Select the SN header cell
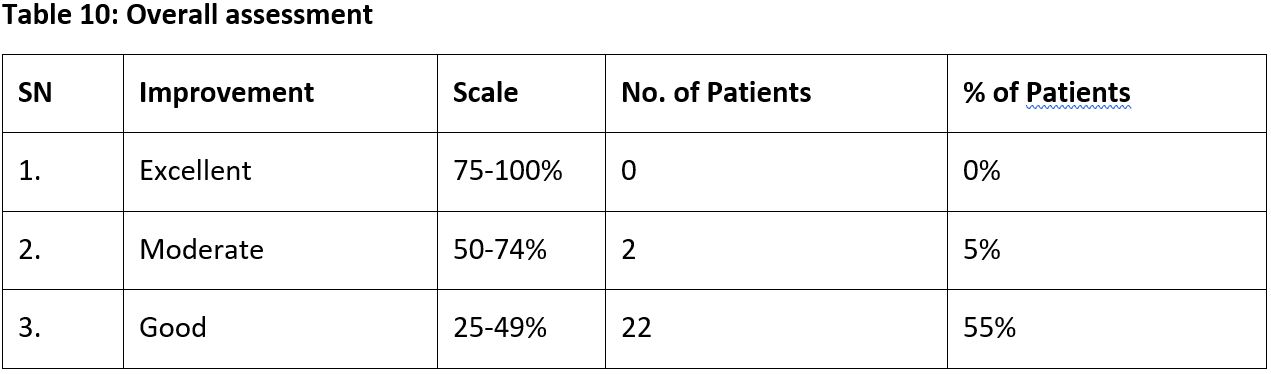 63,93
